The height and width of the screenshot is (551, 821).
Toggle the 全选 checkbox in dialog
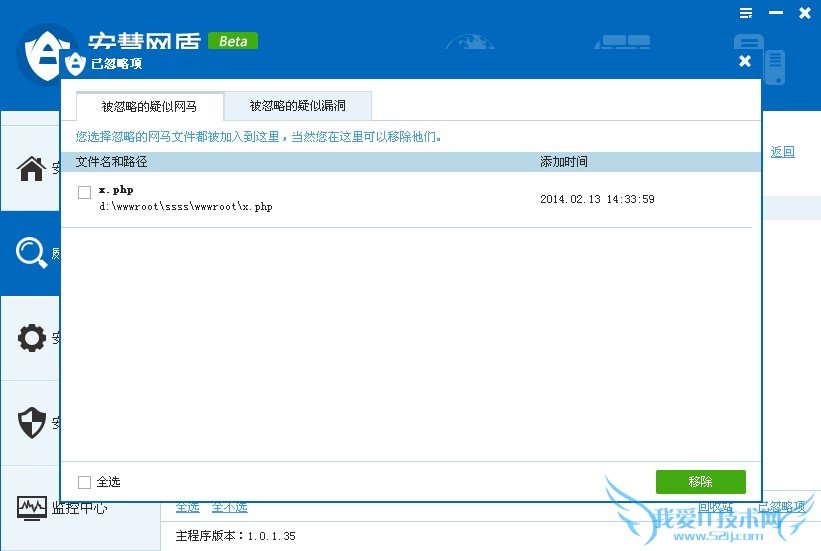click(85, 482)
